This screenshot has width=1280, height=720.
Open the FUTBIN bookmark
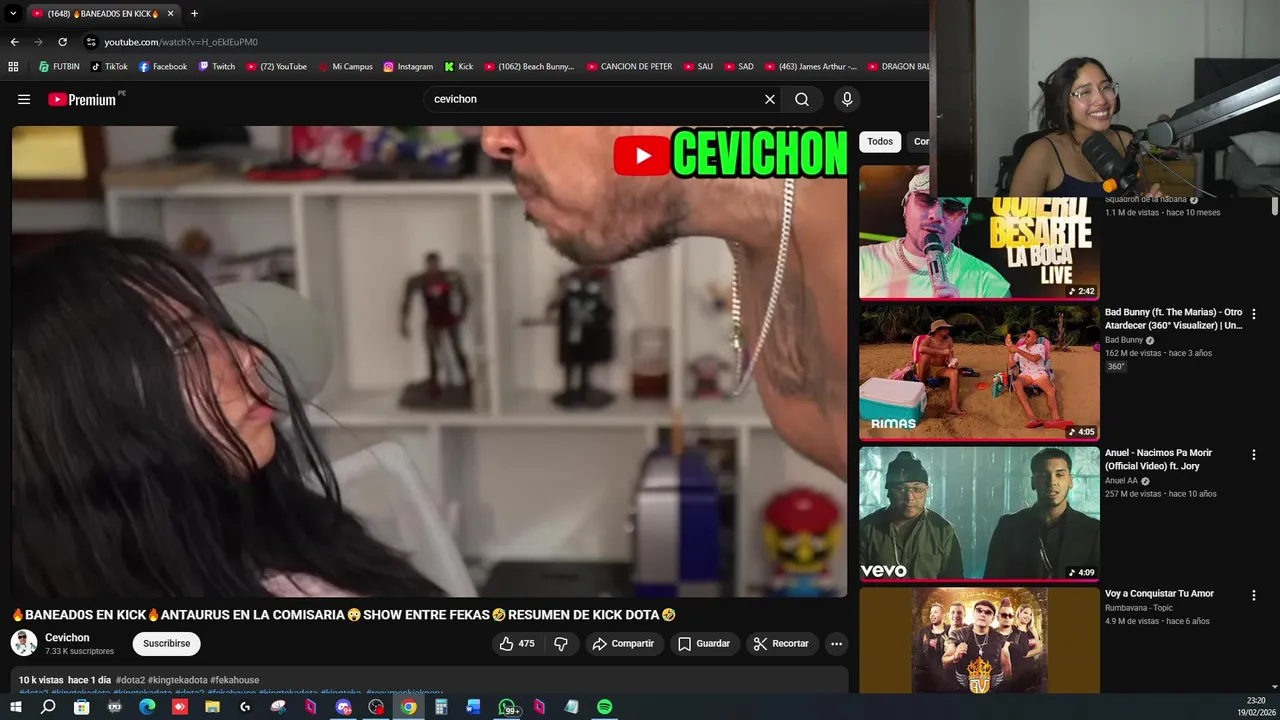tap(59, 67)
